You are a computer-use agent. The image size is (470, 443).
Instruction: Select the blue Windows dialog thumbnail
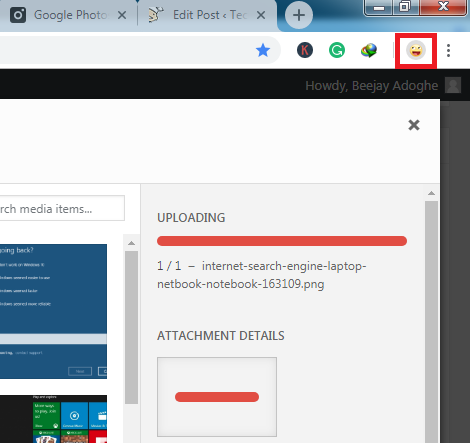click(x=53, y=311)
